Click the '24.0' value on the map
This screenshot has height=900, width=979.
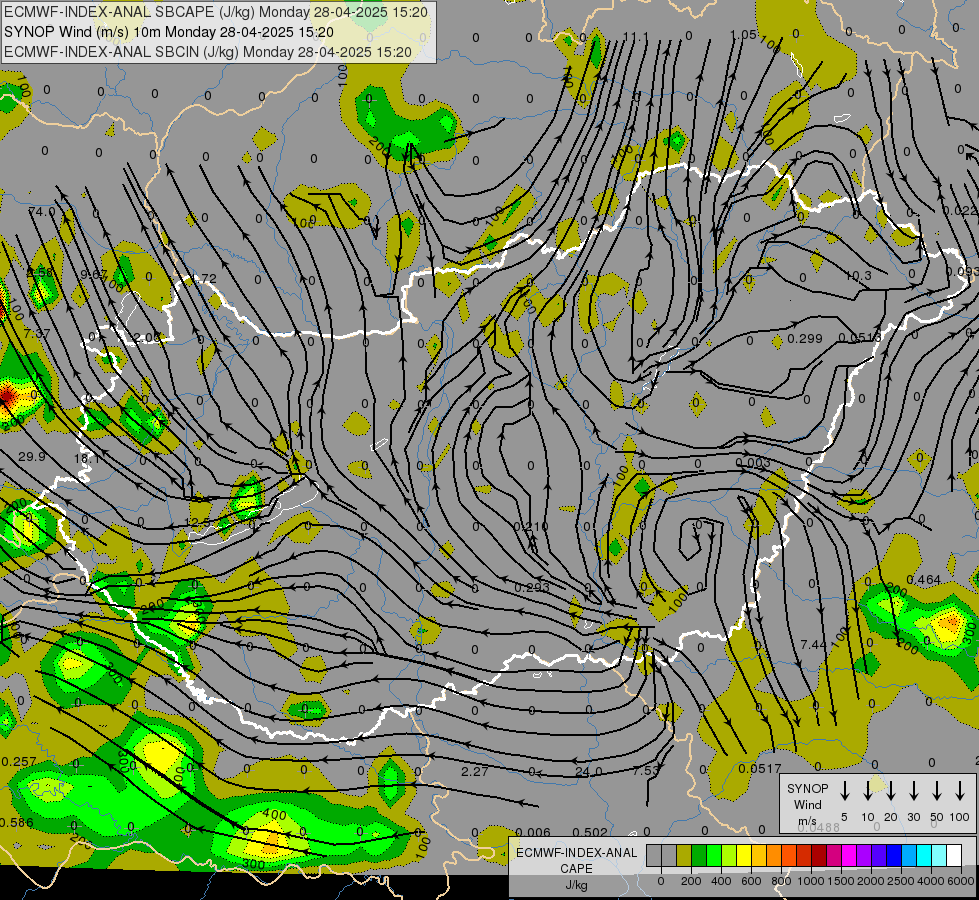[x=588, y=772]
